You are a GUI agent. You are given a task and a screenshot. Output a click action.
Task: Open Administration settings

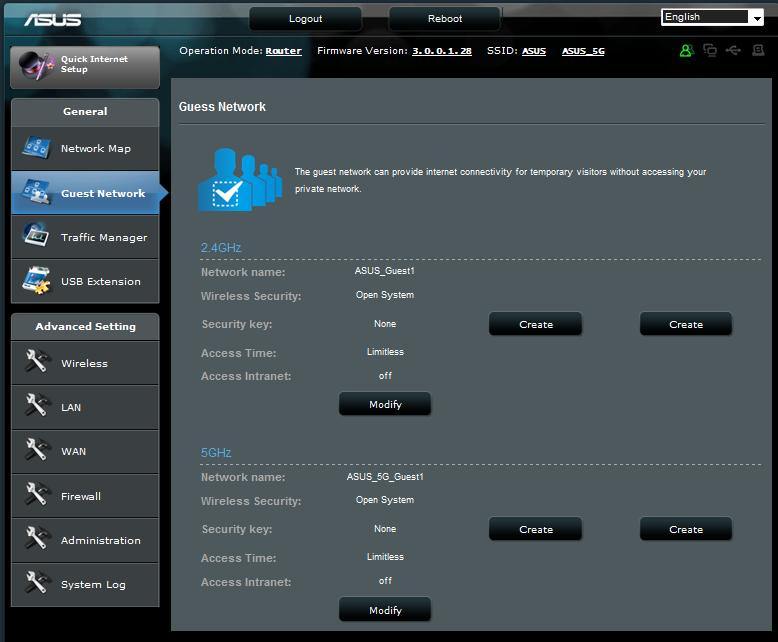(x=85, y=540)
